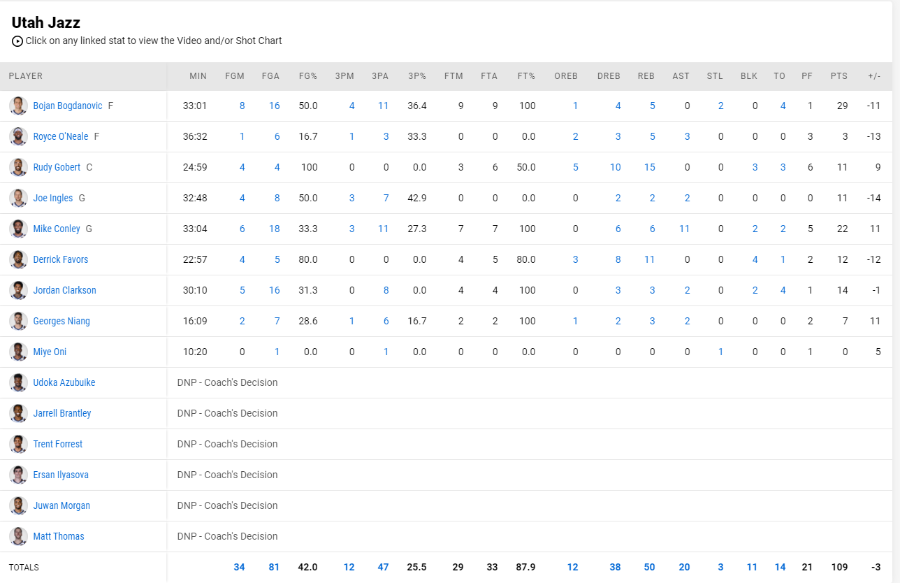The image size is (900, 583).
Task: Go to Rudy Gobert's profile link
Action: (57, 167)
